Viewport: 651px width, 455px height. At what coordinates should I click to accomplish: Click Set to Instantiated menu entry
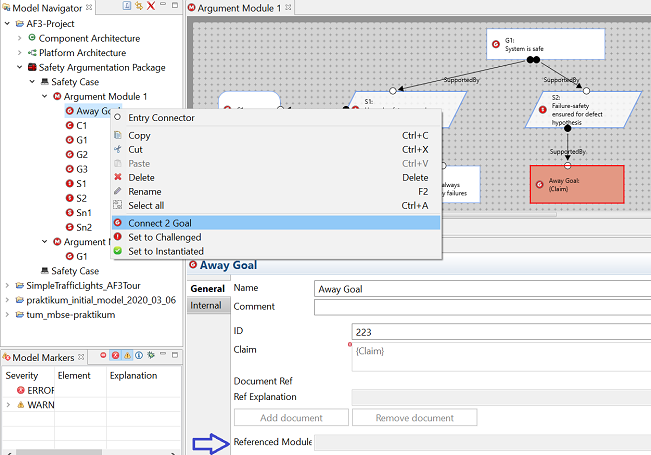click(x=276, y=251)
